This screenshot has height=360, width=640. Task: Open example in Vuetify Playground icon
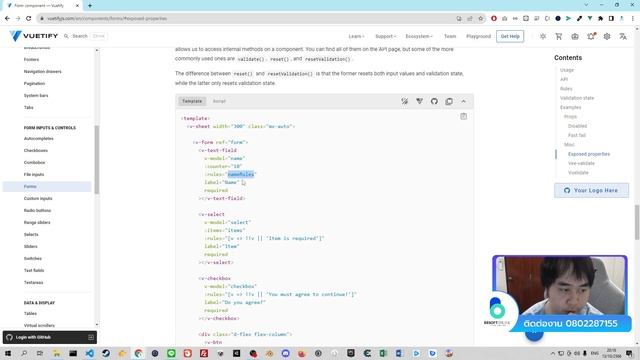pos(419,101)
